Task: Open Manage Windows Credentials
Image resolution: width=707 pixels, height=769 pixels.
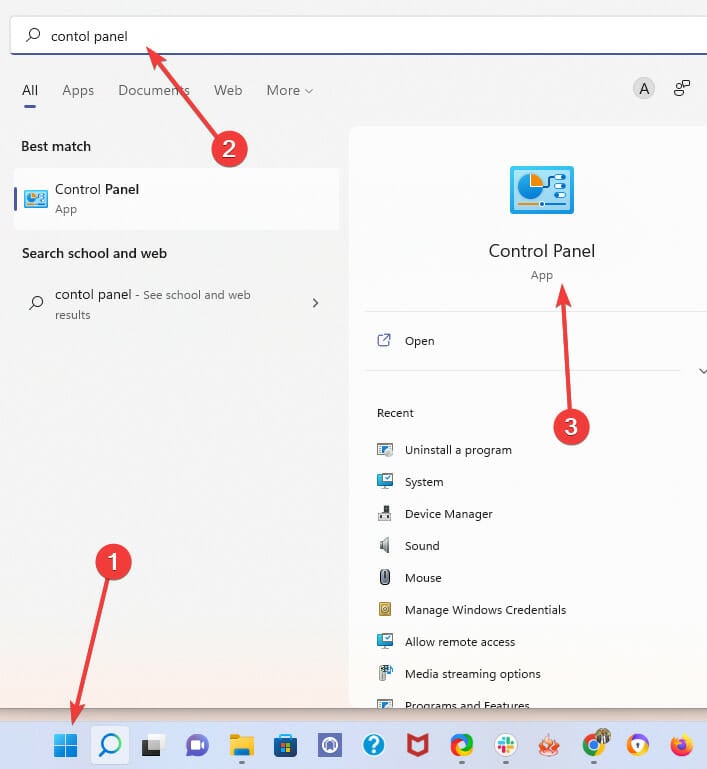Action: (x=485, y=609)
